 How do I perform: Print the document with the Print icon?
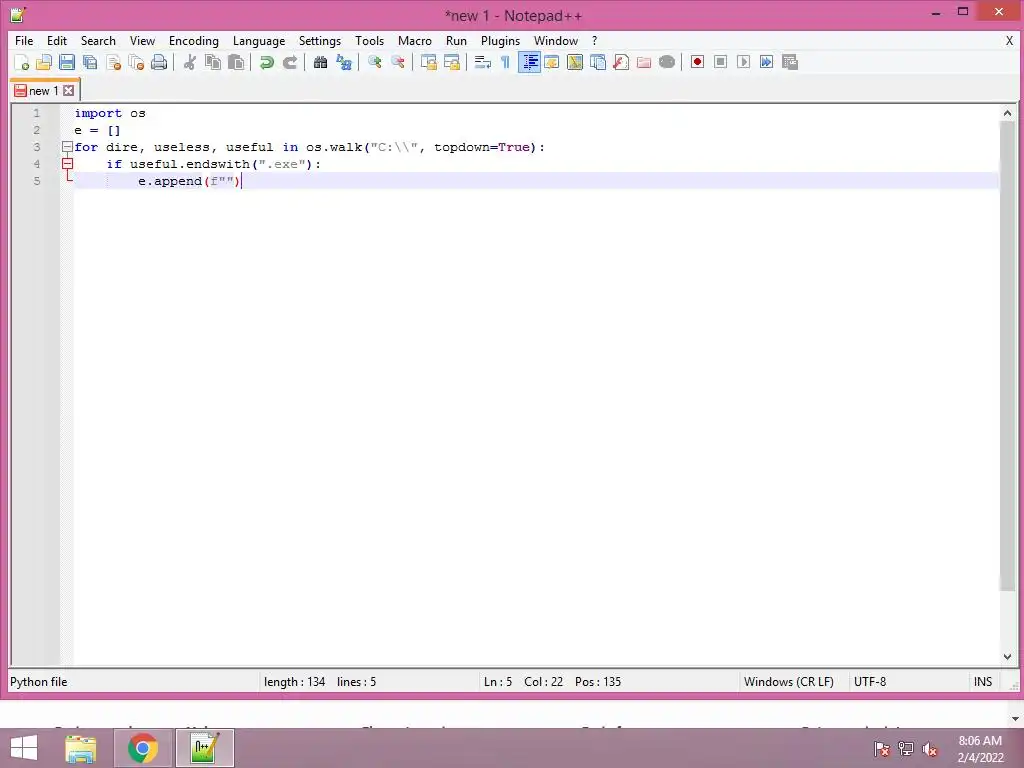pos(159,62)
